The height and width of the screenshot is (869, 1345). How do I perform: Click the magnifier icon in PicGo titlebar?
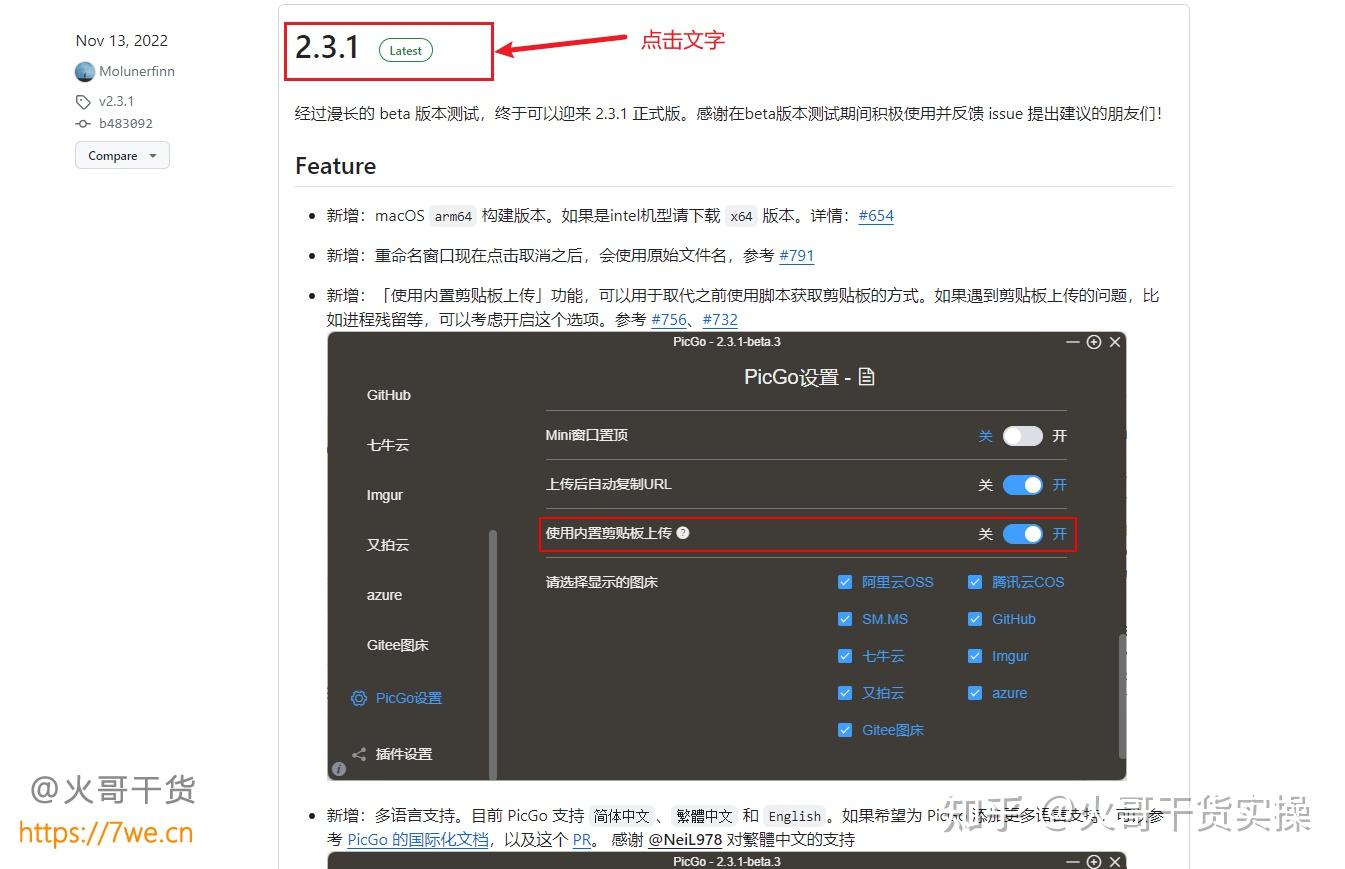point(1093,342)
